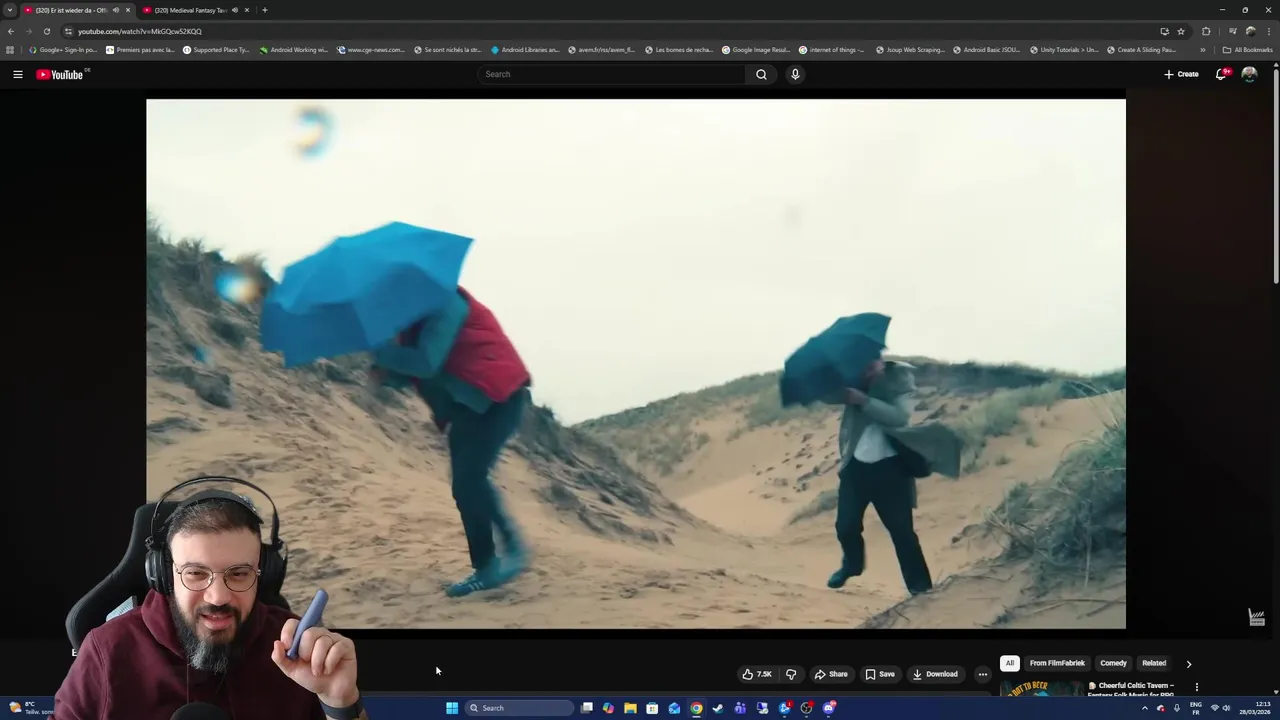Viewport: 1280px width, 720px height.
Task: Mute the Er ist wieder da tab audio
Action: (116, 10)
